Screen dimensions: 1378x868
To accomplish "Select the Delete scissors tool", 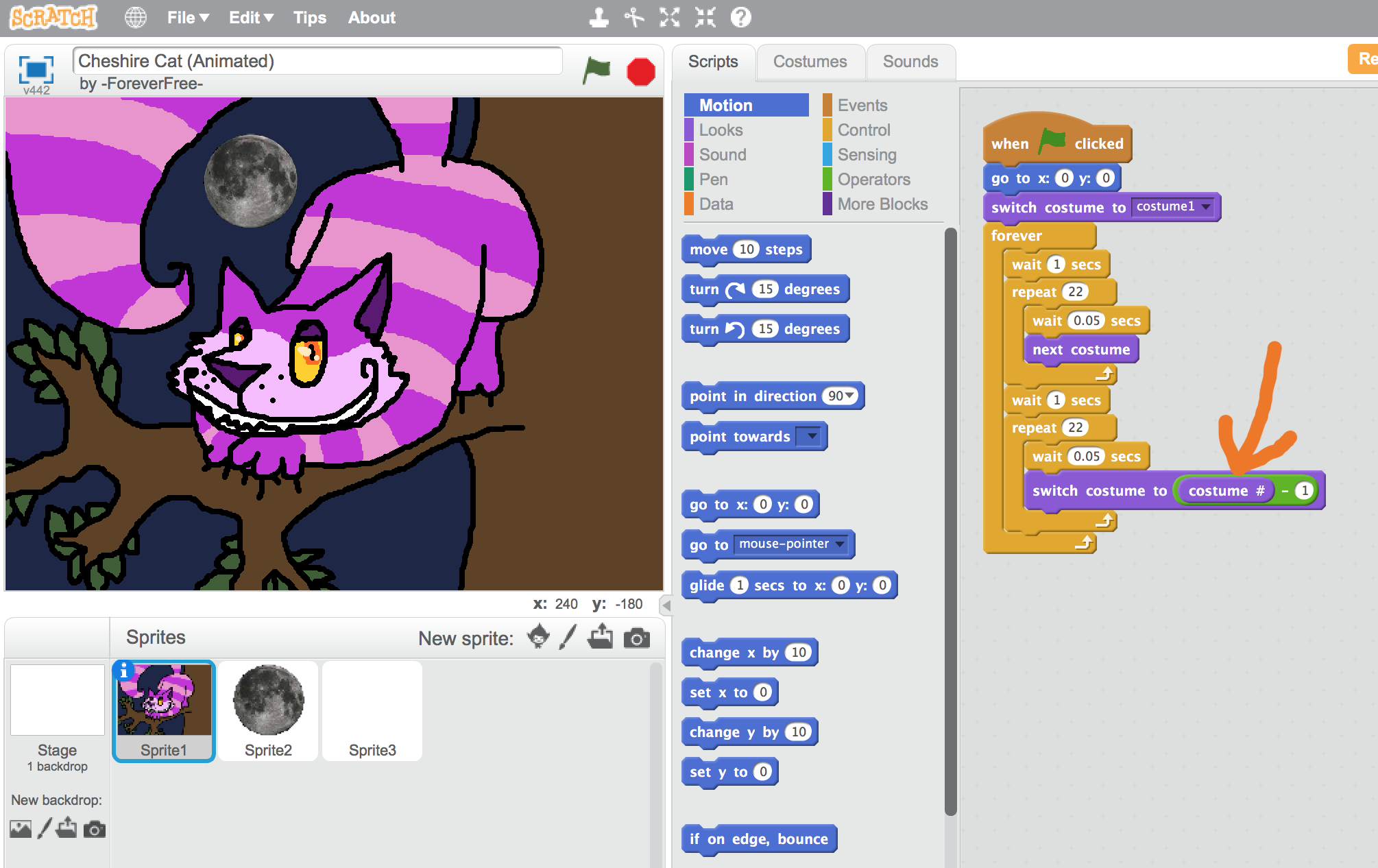I will click(634, 18).
